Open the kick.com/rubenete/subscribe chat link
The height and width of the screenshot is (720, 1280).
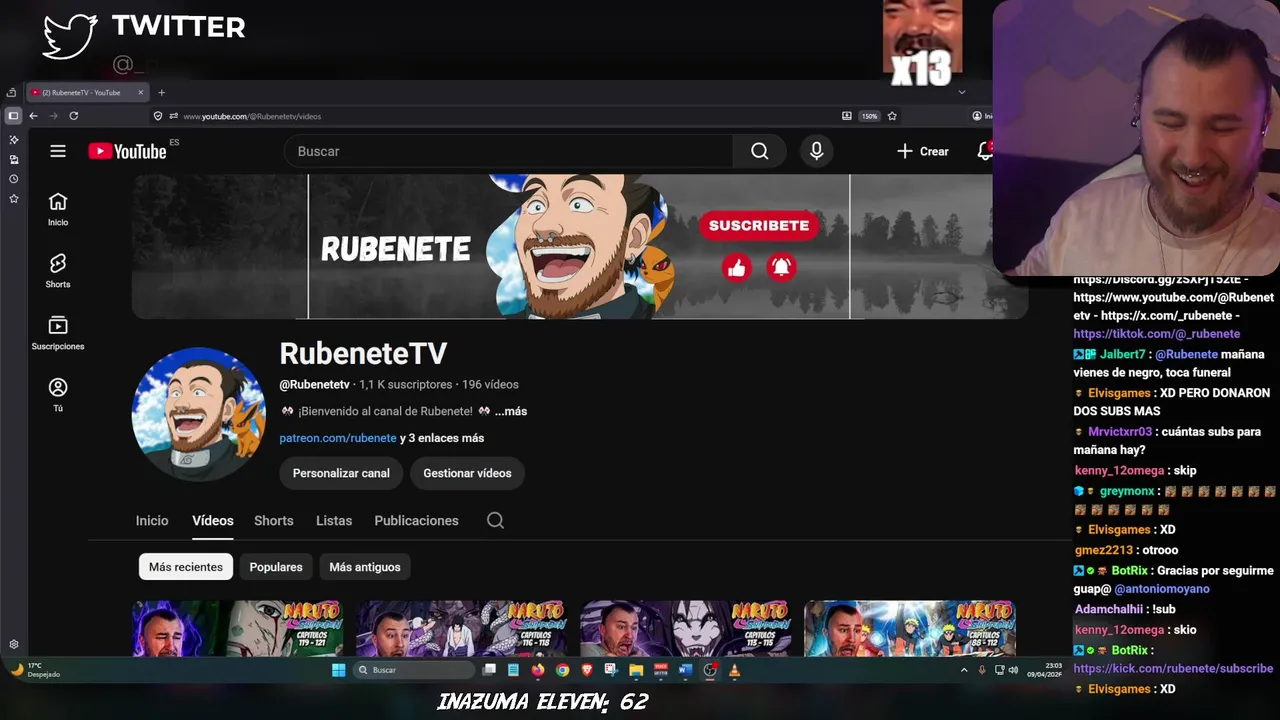[x=1173, y=668]
